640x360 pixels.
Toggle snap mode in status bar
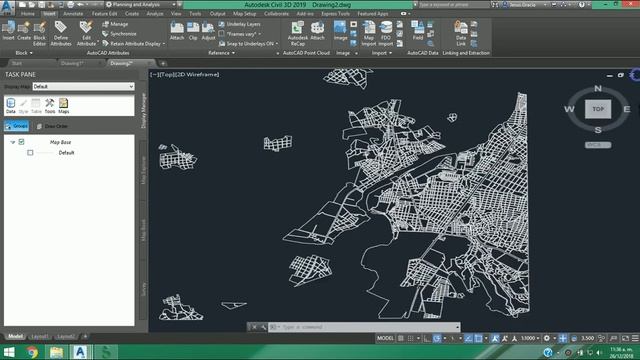pyautogui.click(x=411, y=338)
